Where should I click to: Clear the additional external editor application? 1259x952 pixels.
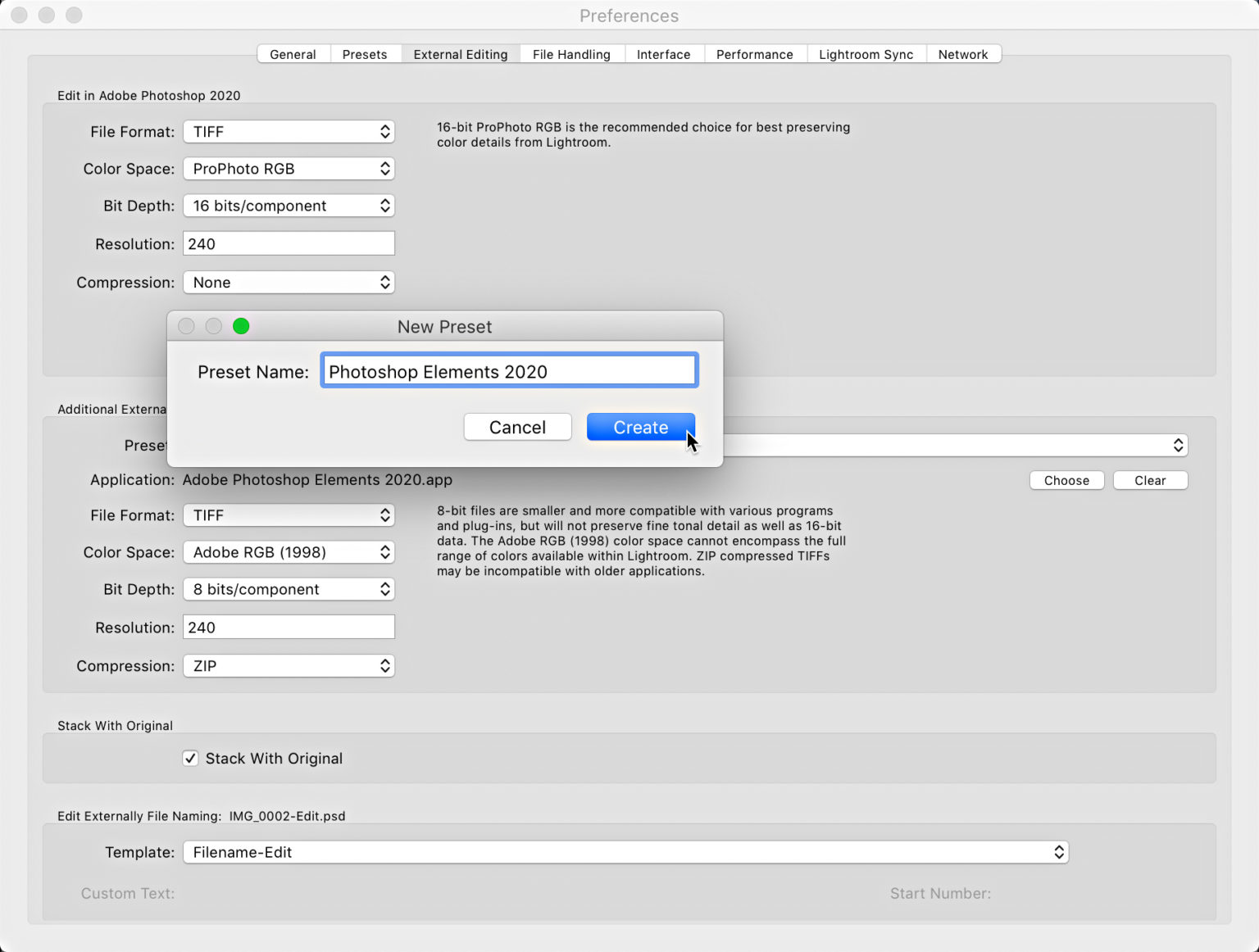point(1150,480)
